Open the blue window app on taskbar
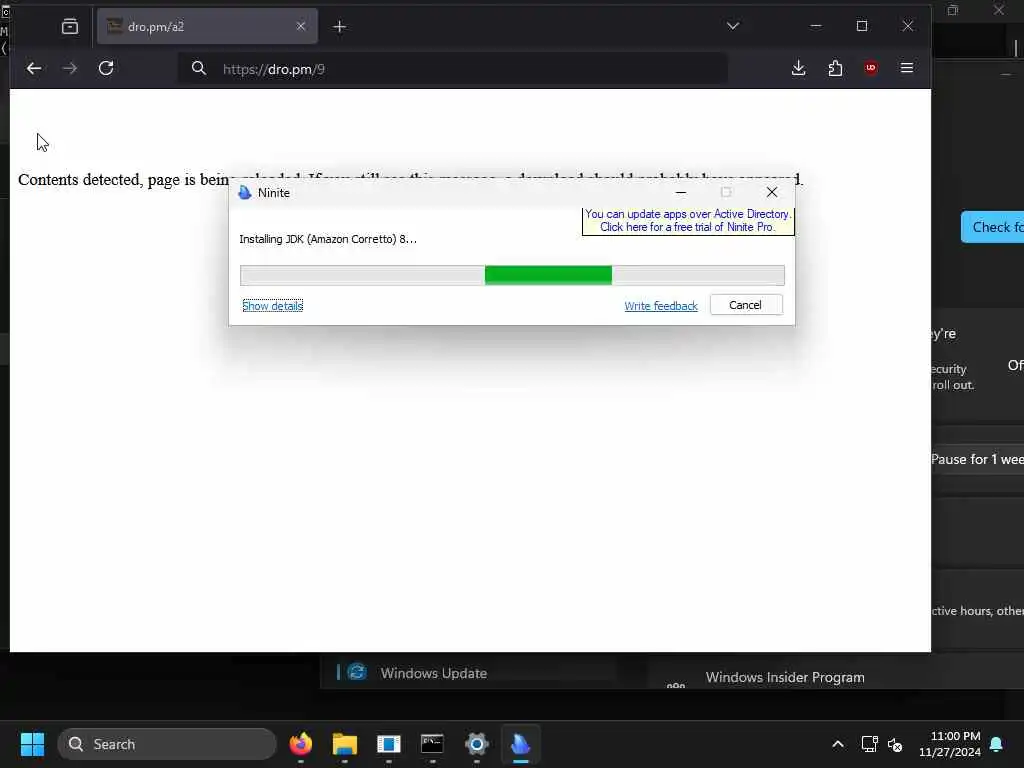Image resolution: width=1024 pixels, height=768 pixels. click(389, 744)
